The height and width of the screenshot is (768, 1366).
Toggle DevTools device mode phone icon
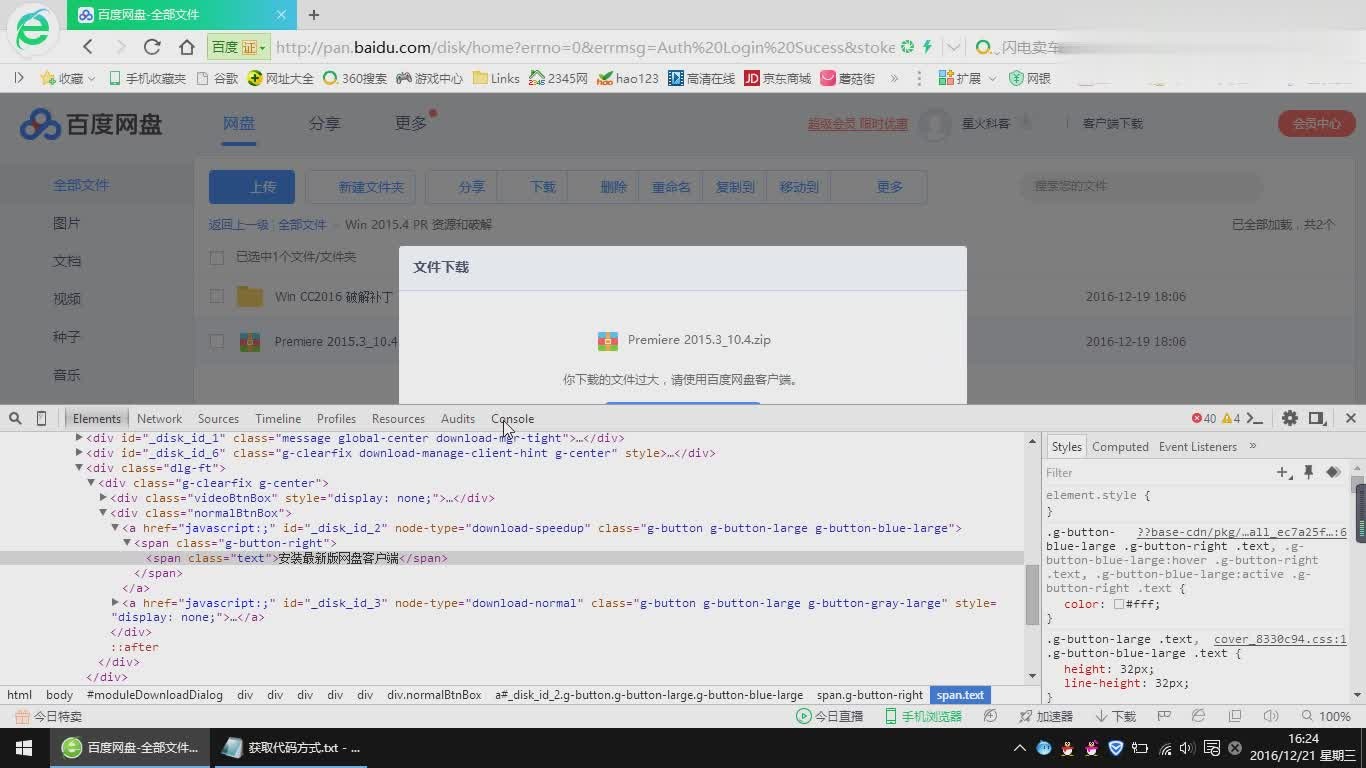click(x=41, y=418)
